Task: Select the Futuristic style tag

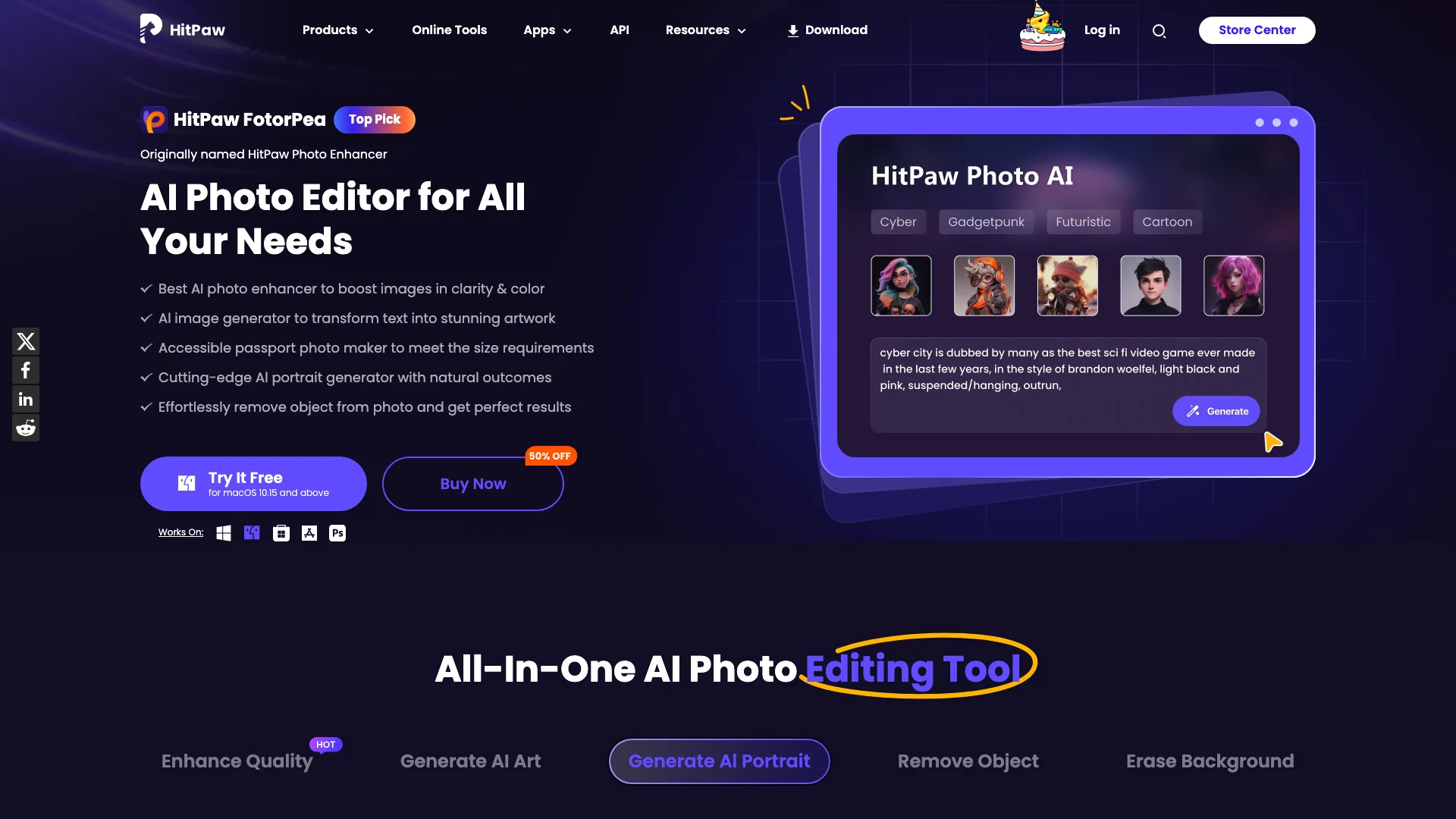Action: (1084, 221)
